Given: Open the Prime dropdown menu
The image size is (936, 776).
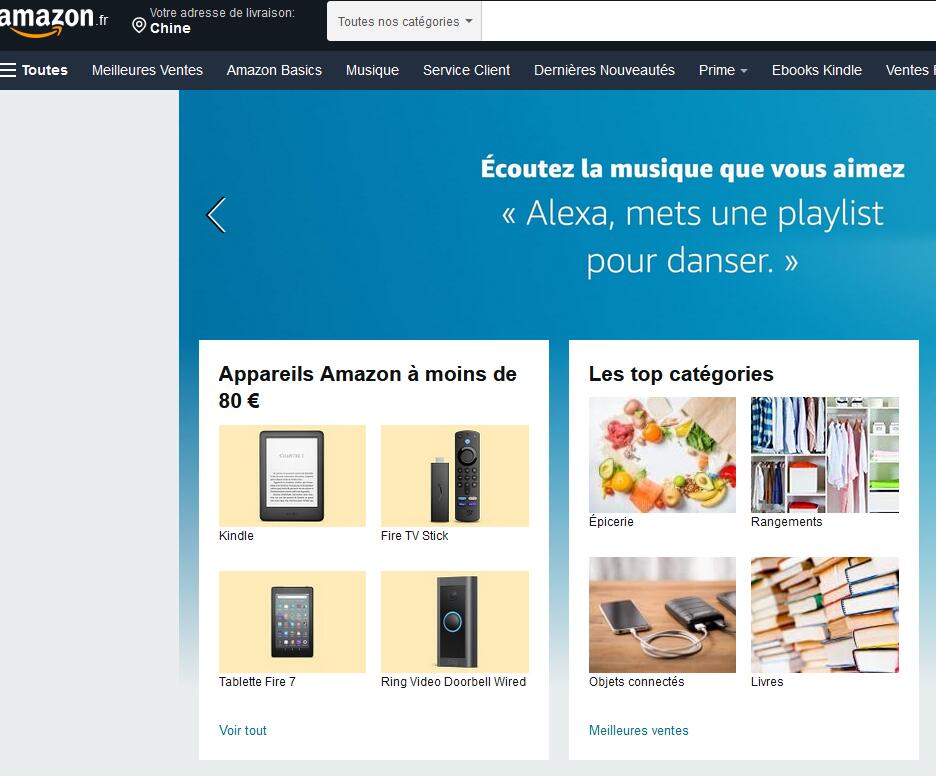Looking at the screenshot, I should pos(722,70).
